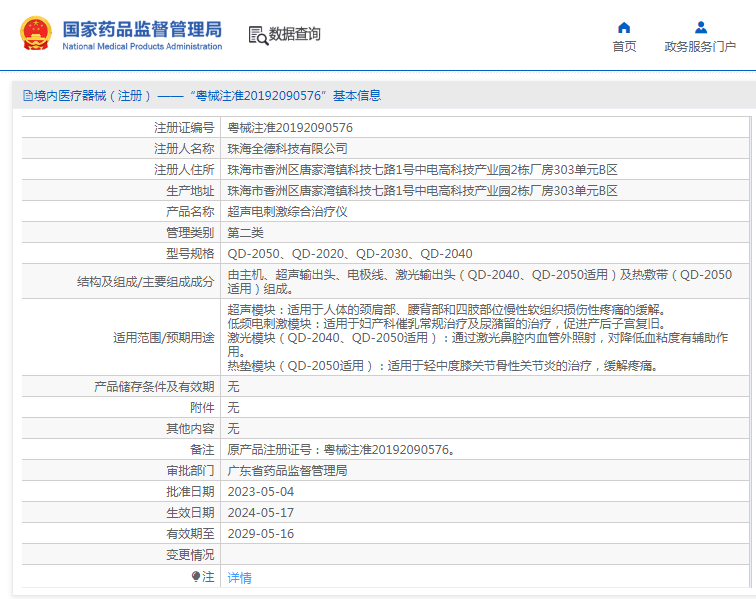Click the data query magnifier icon
This screenshot has width=756, height=599.
(x=258, y=35)
